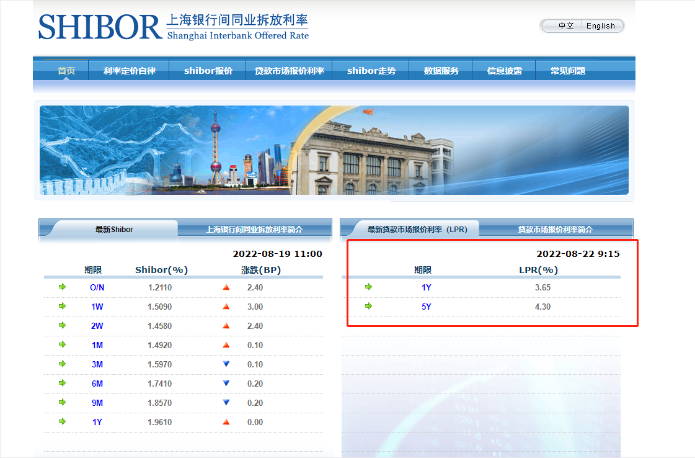This screenshot has height=458, width=695.
Task: Select the 最新Shibor tab
Action: [x=114, y=229]
